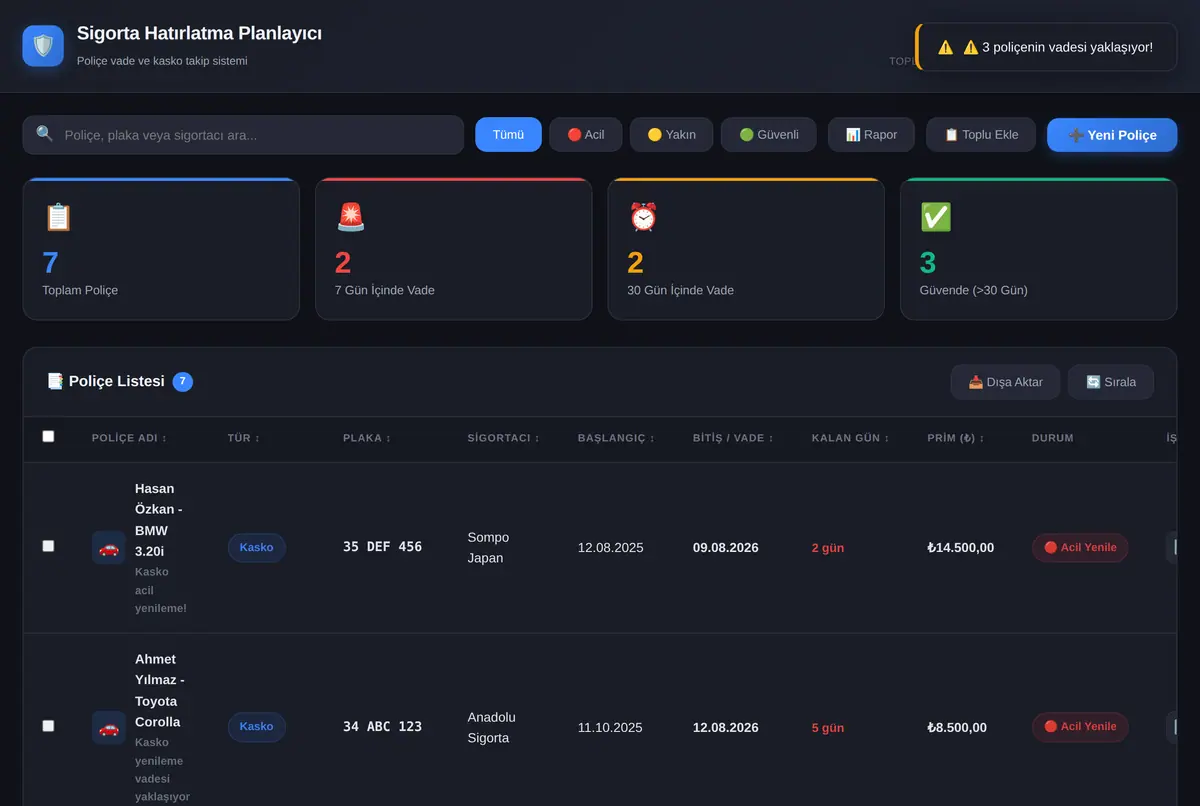Click car icon beside Hasan Özkan policy
Image resolution: width=1200 pixels, height=806 pixels.
tap(109, 547)
